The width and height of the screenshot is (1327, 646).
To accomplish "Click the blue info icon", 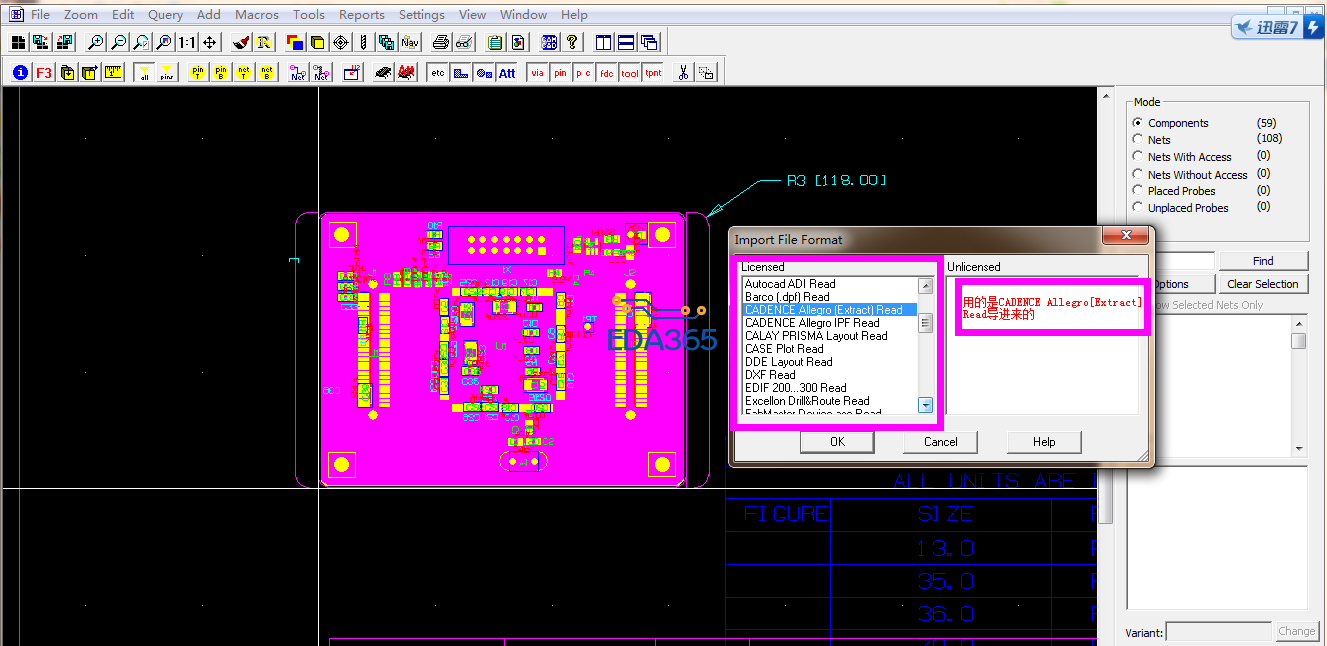I will 20,73.
